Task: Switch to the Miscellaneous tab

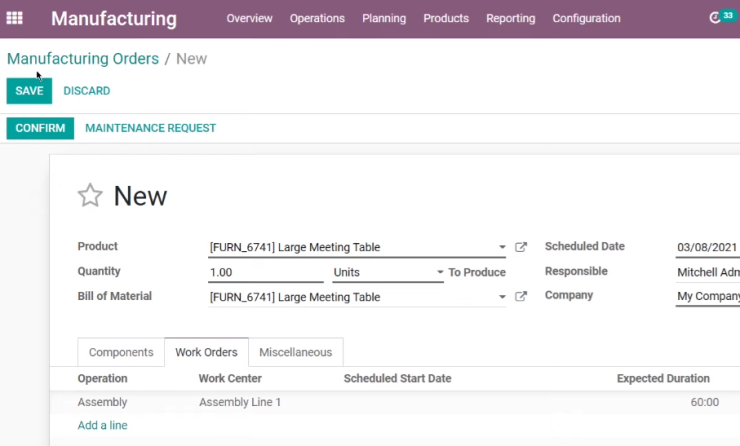Action: 295,352
